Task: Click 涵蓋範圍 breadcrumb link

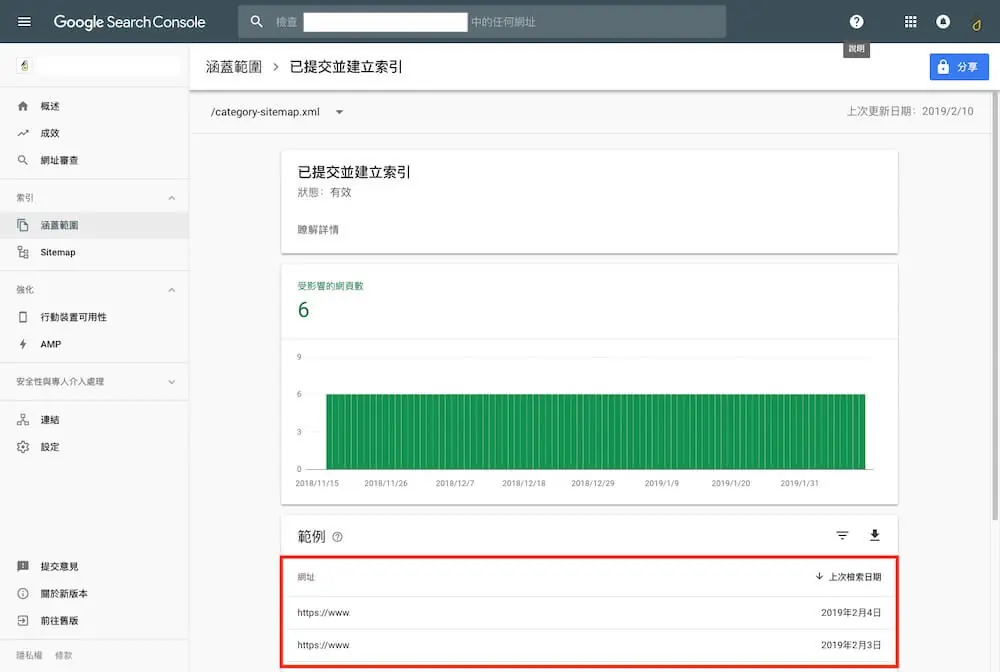Action: pyautogui.click(x=233, y=67)
